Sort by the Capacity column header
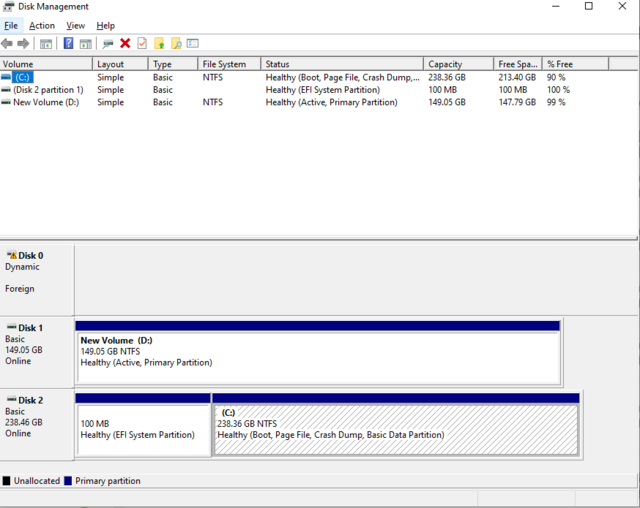Screen dimensions: 640x508 pyautogui.click(x=445, y=64)
